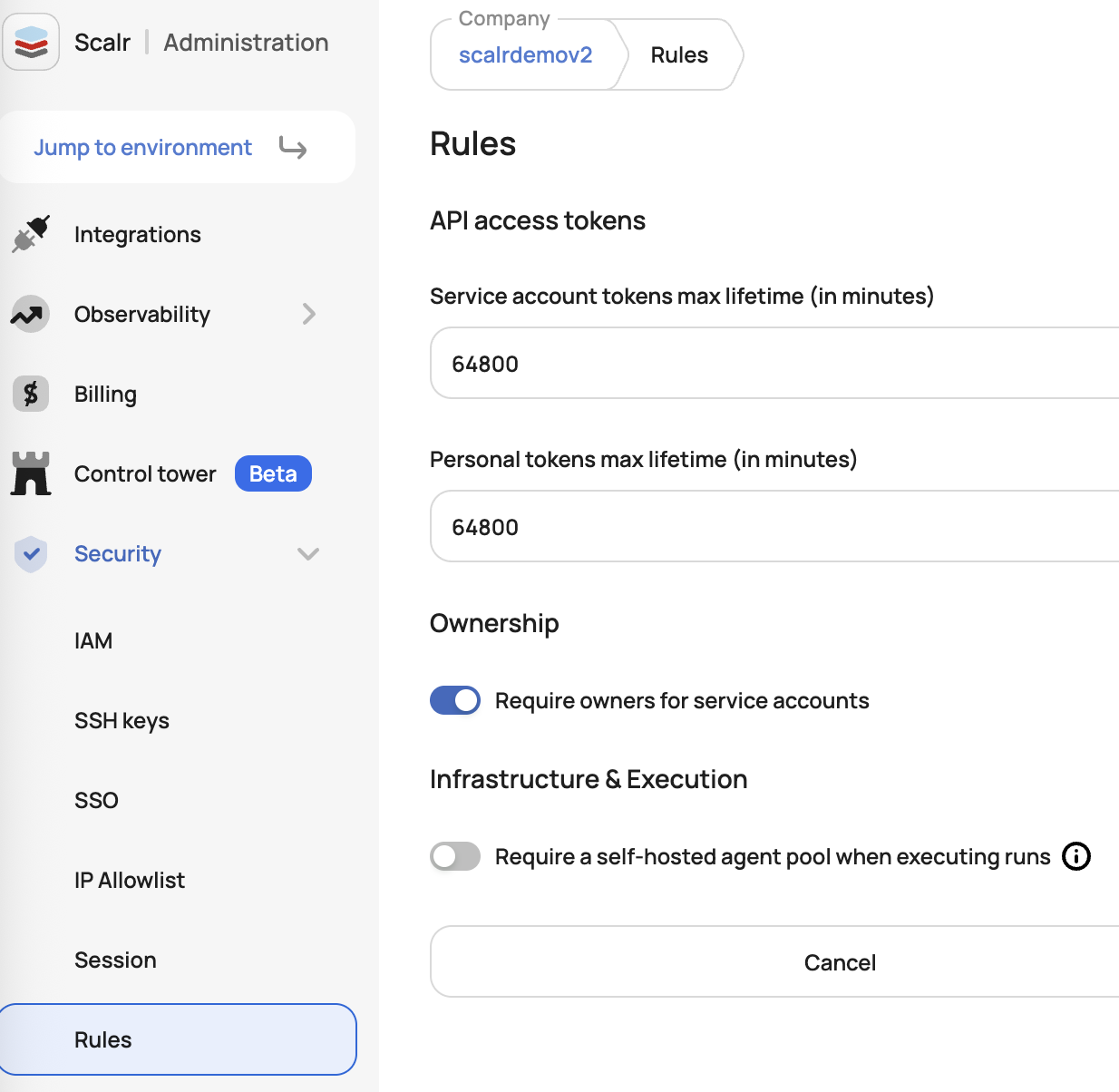Click the Scalr logo icon
The height and width of the screenshot is (1092, 1119).
coord(31,42)
